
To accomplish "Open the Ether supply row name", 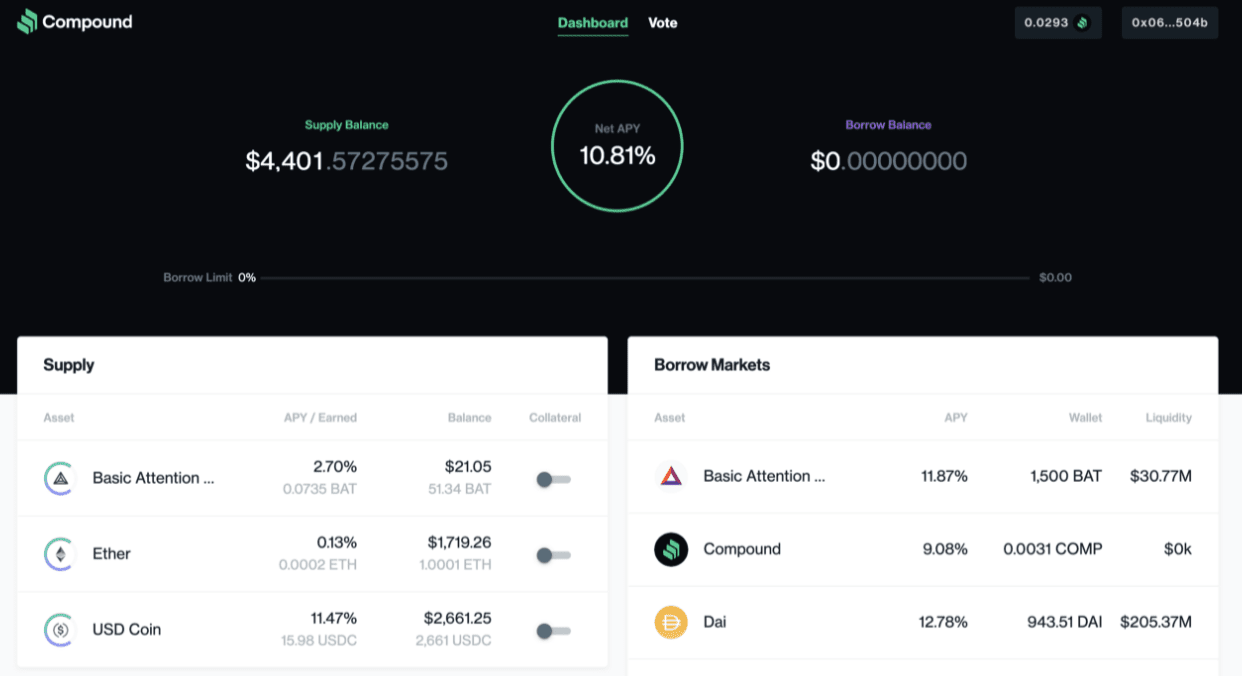I will pos(111,554).
